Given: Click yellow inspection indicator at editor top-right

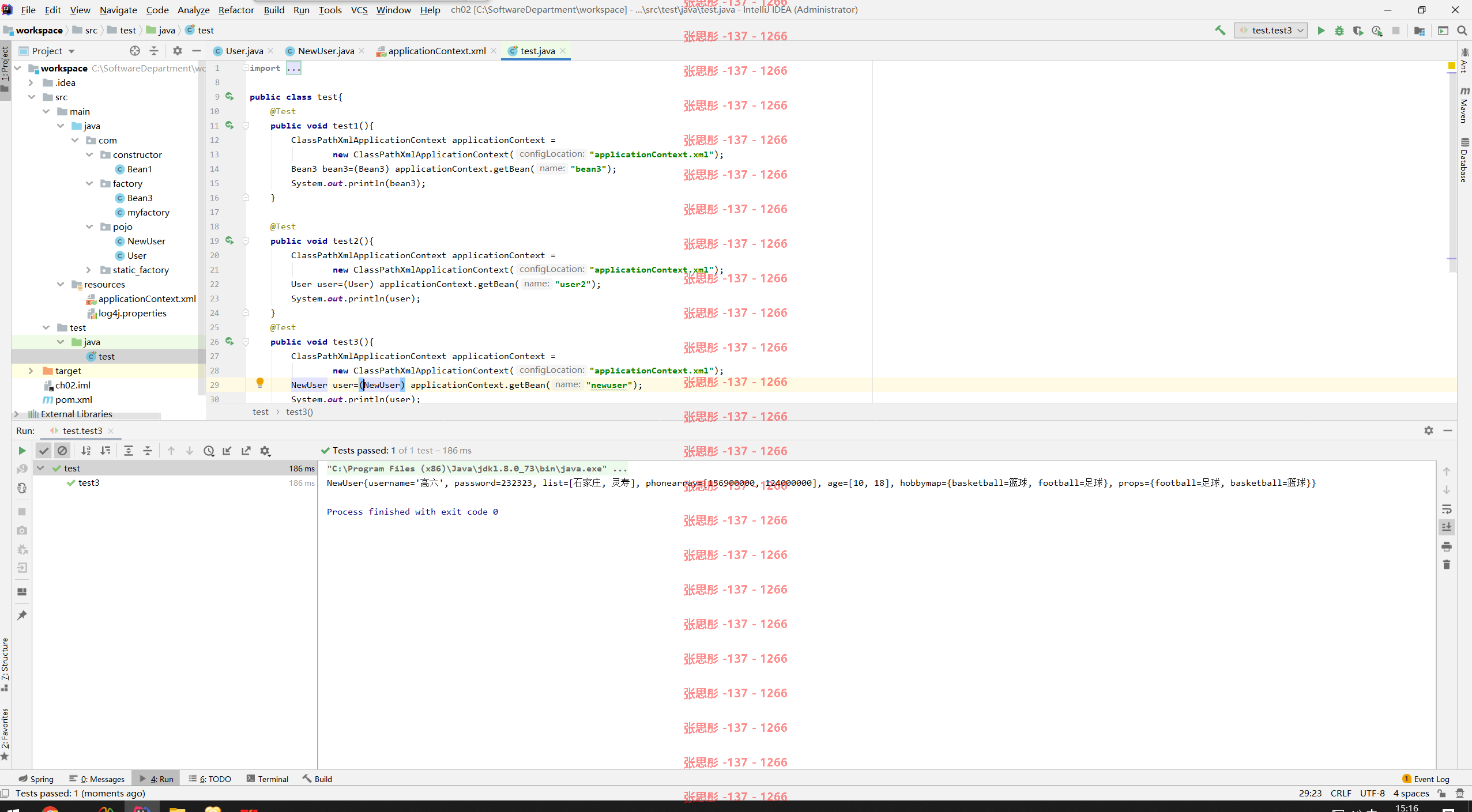Looking at the screenshot, I should tap(1452, 66).
